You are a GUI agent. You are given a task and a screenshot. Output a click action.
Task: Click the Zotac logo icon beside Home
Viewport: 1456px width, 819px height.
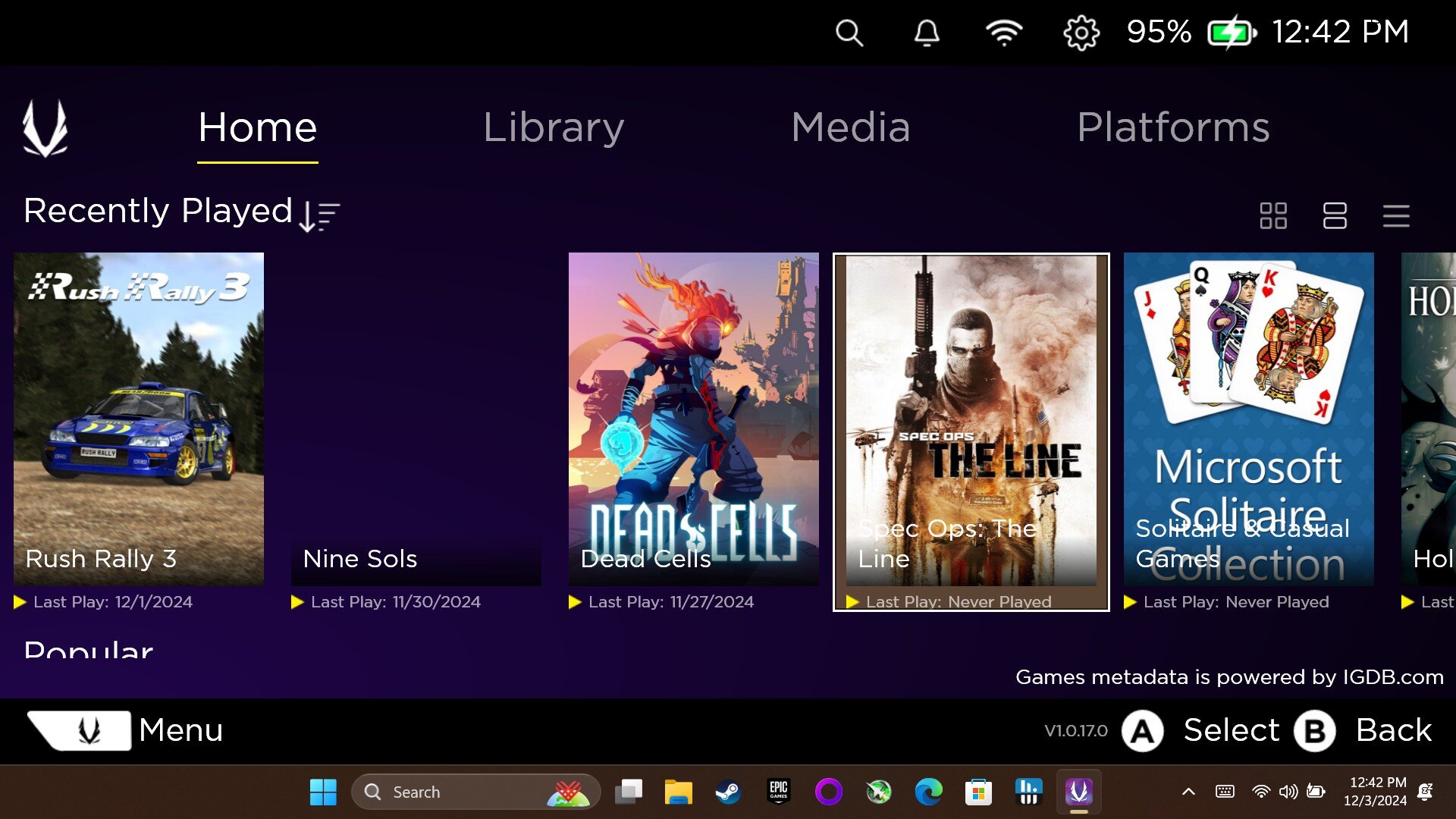(x=45, y=128)
